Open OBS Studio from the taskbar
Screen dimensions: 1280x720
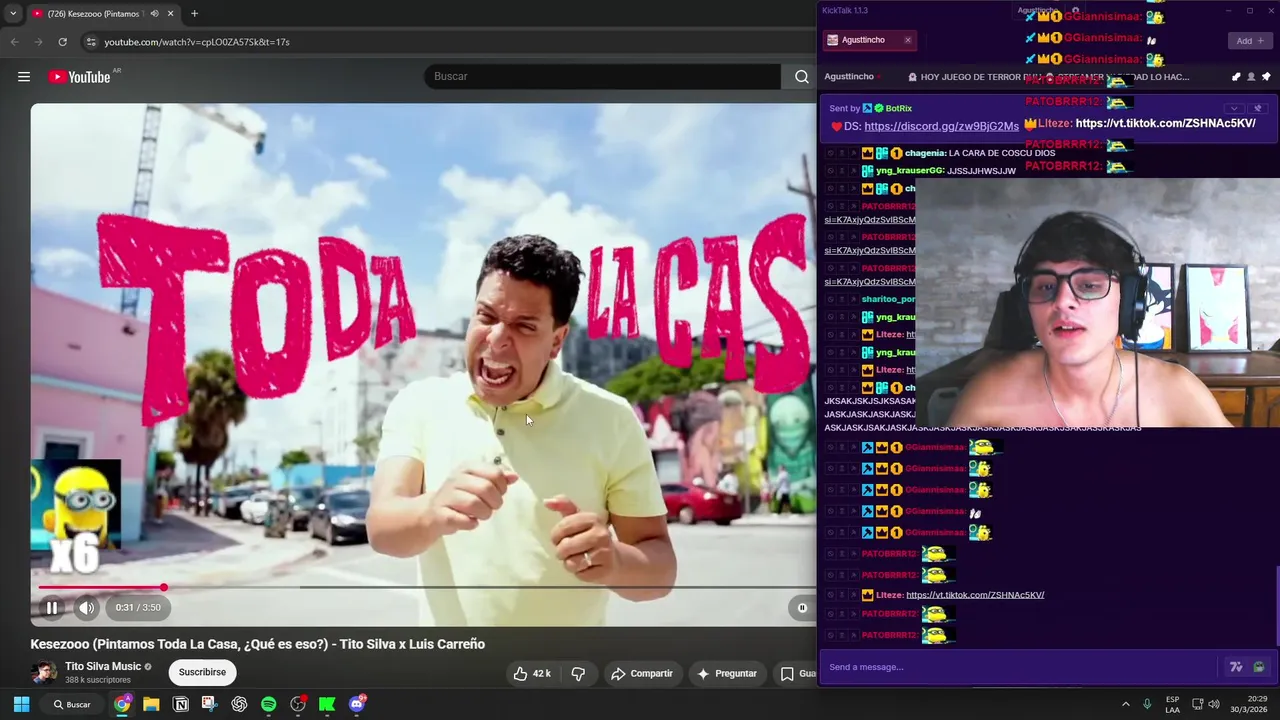tap(298, 704)
